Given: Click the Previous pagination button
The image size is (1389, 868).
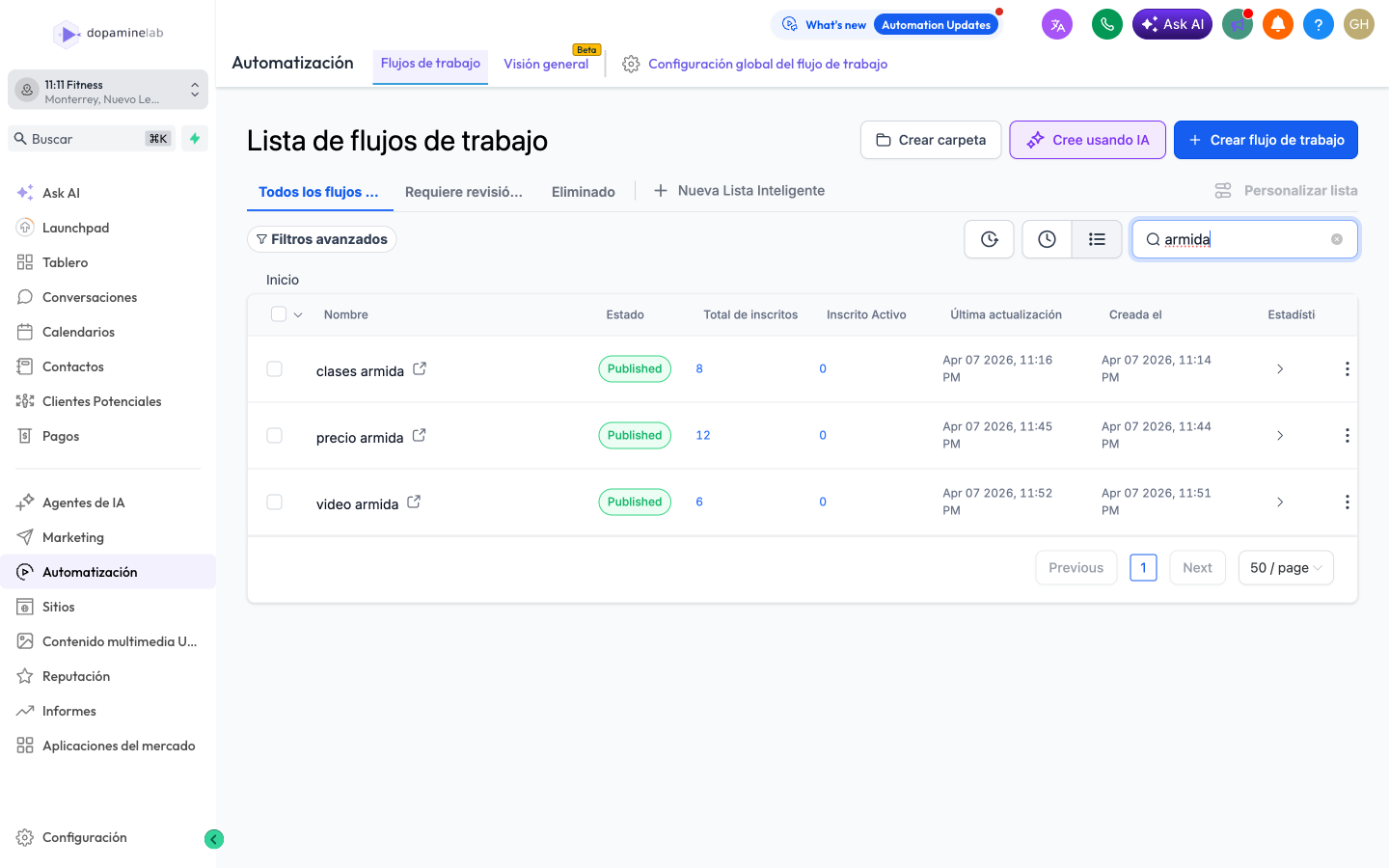Looking at the screenshot, I should coord(1076,568).
